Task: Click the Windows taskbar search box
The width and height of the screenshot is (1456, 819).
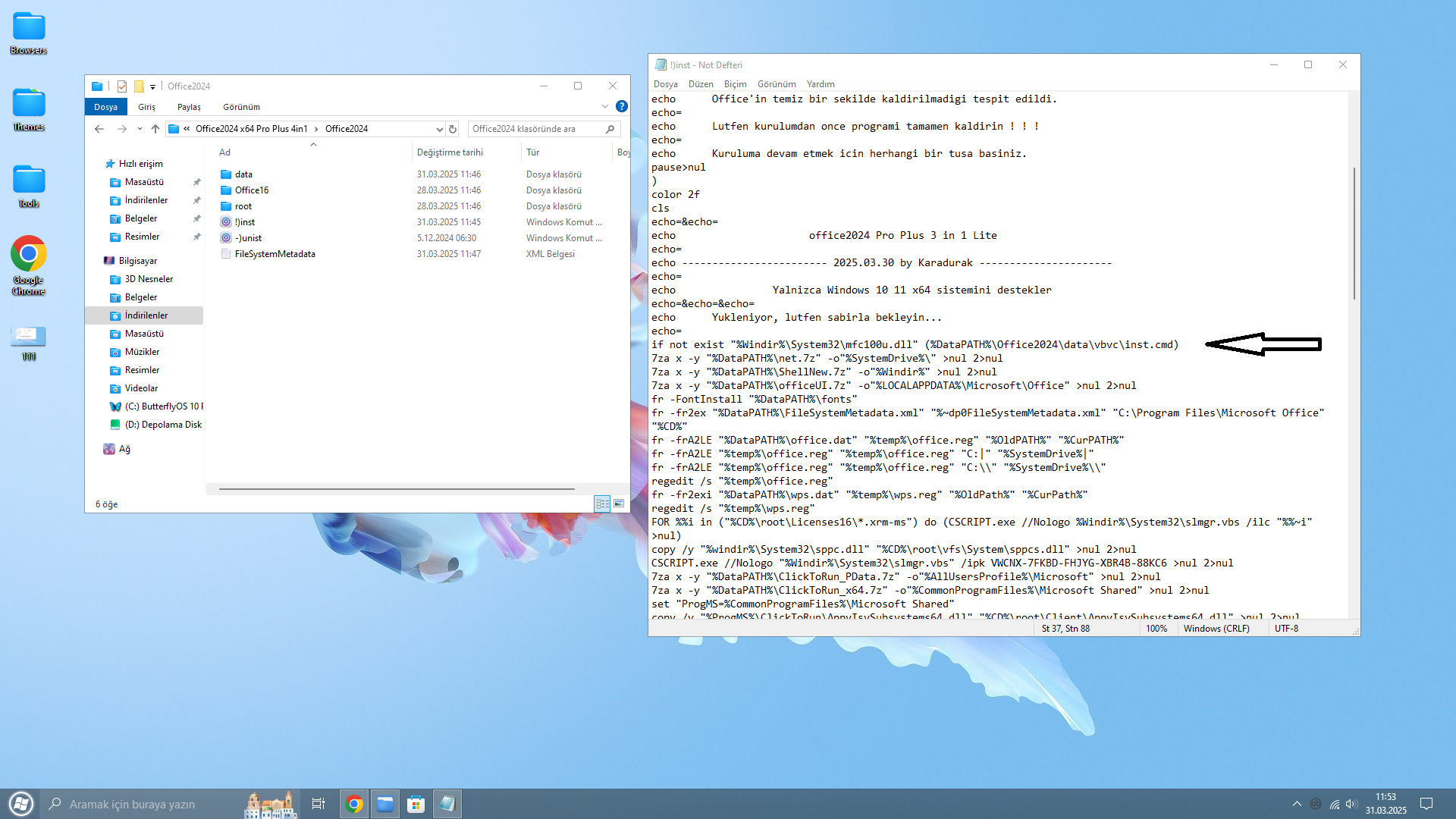Action: [171, 804]
